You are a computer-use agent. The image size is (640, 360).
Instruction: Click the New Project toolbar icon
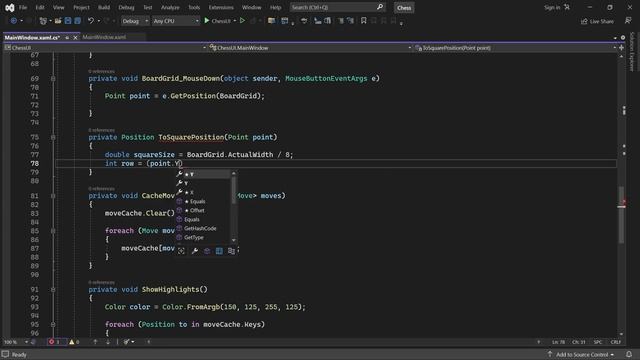click(x=43, y=21)
